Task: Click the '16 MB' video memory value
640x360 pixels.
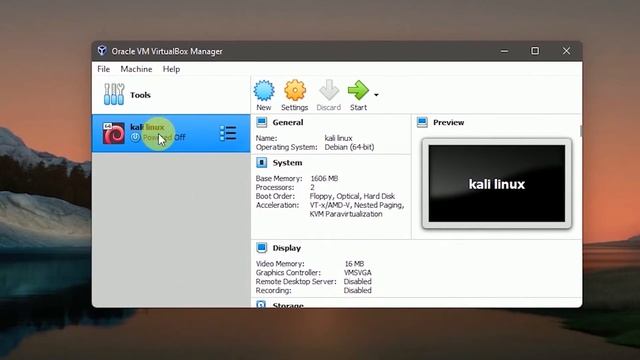Action: 354,264
